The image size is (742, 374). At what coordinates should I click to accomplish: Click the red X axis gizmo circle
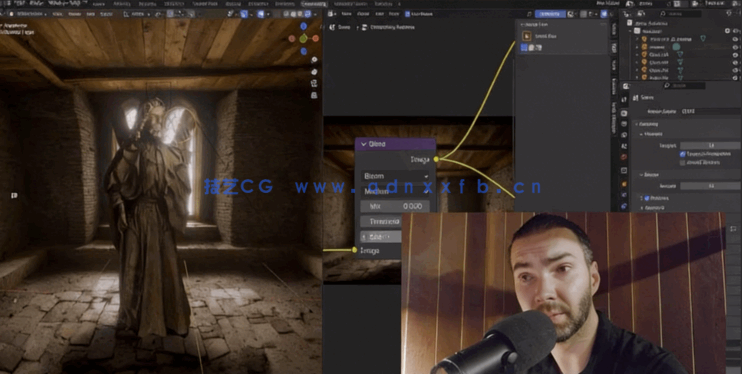click(x=316, y=38)
